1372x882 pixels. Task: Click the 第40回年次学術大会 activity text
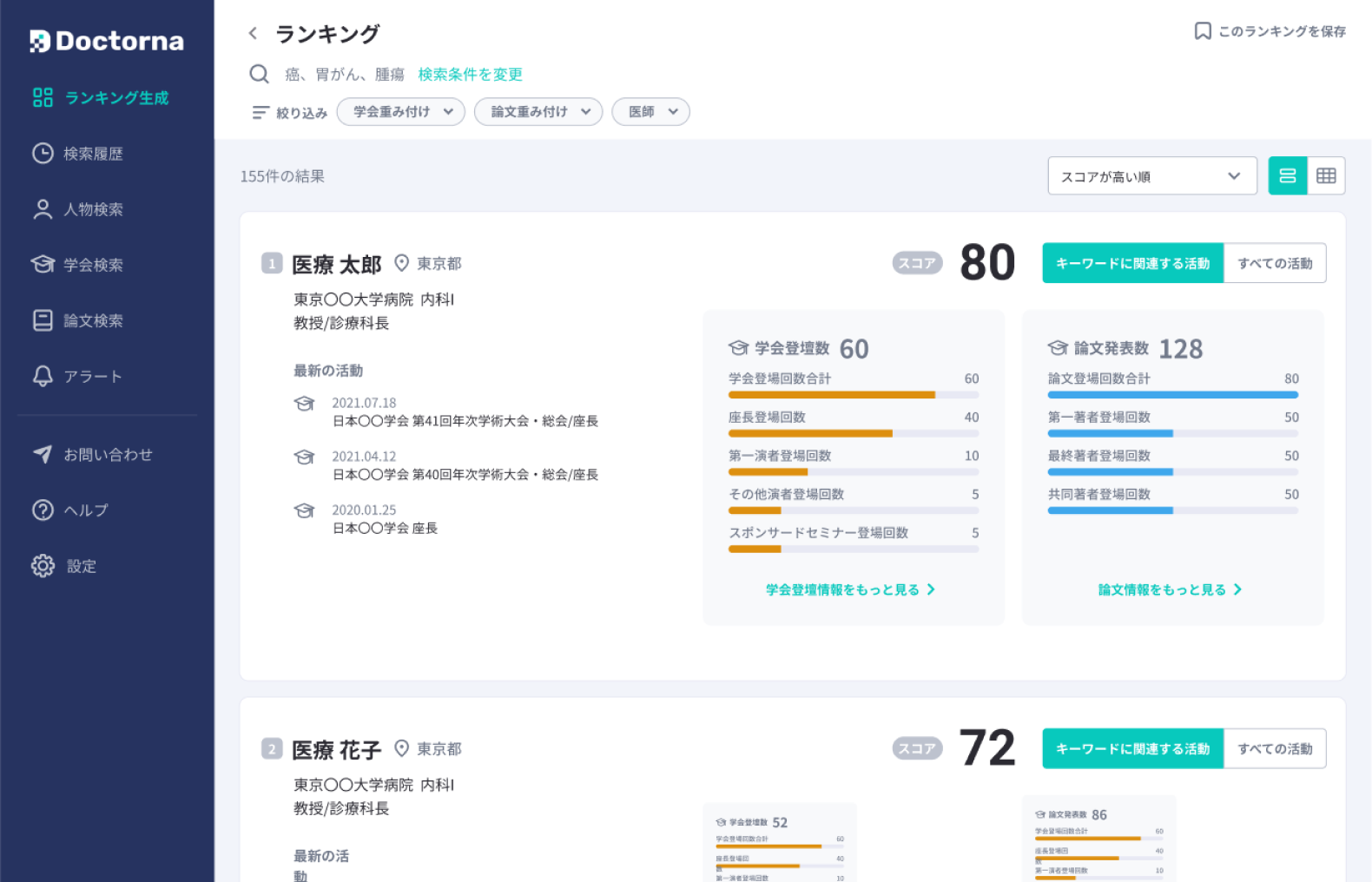[465, 475]
